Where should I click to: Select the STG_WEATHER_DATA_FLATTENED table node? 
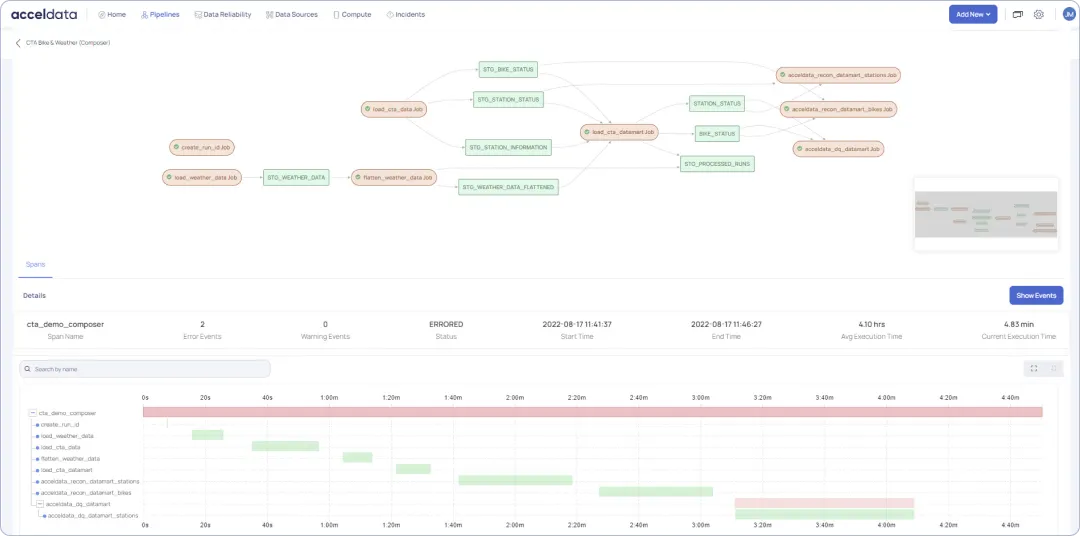[508, 187]
